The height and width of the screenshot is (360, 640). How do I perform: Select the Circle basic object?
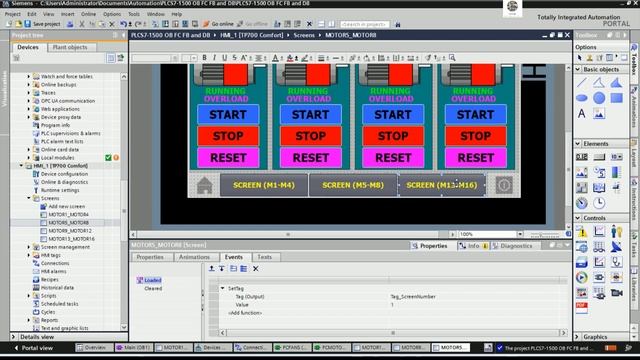coord(599,98)
